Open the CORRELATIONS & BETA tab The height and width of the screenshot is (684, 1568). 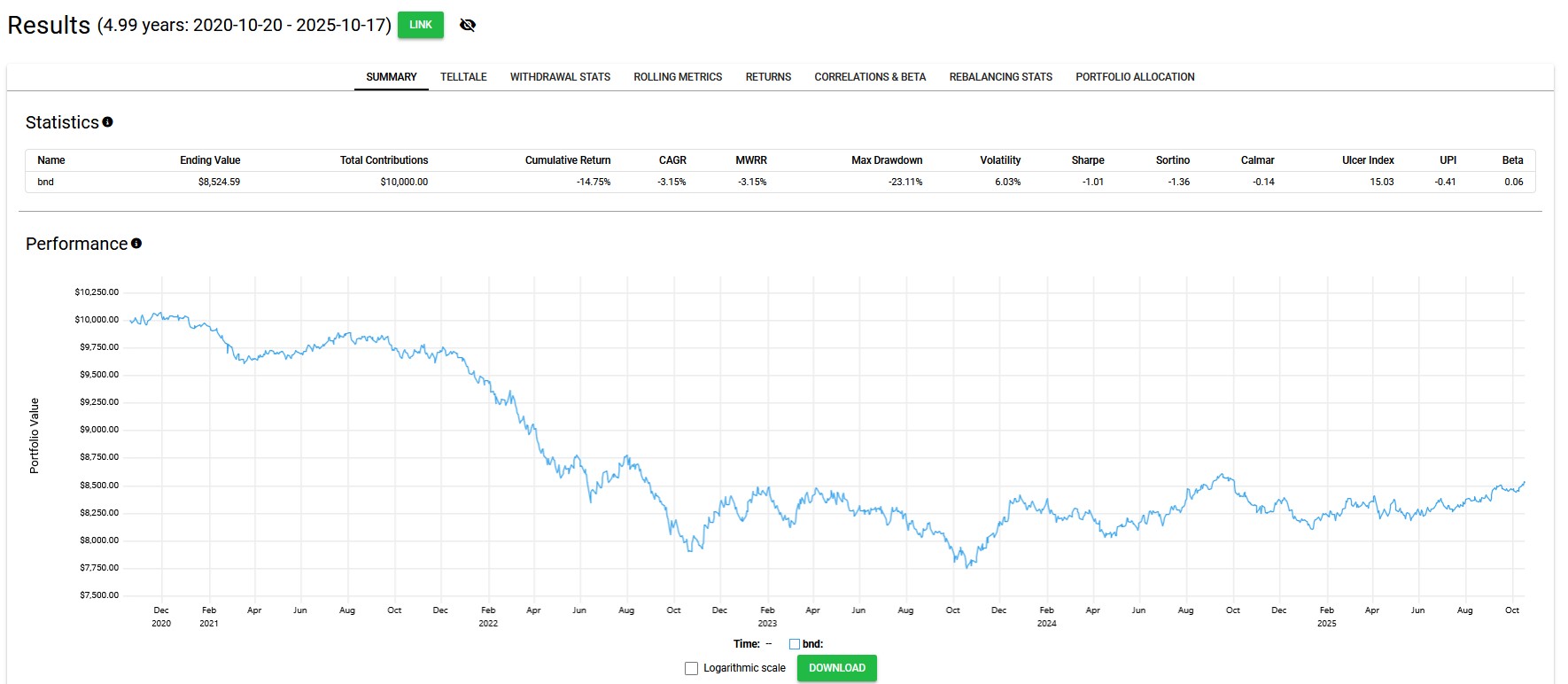pos(870,77)
